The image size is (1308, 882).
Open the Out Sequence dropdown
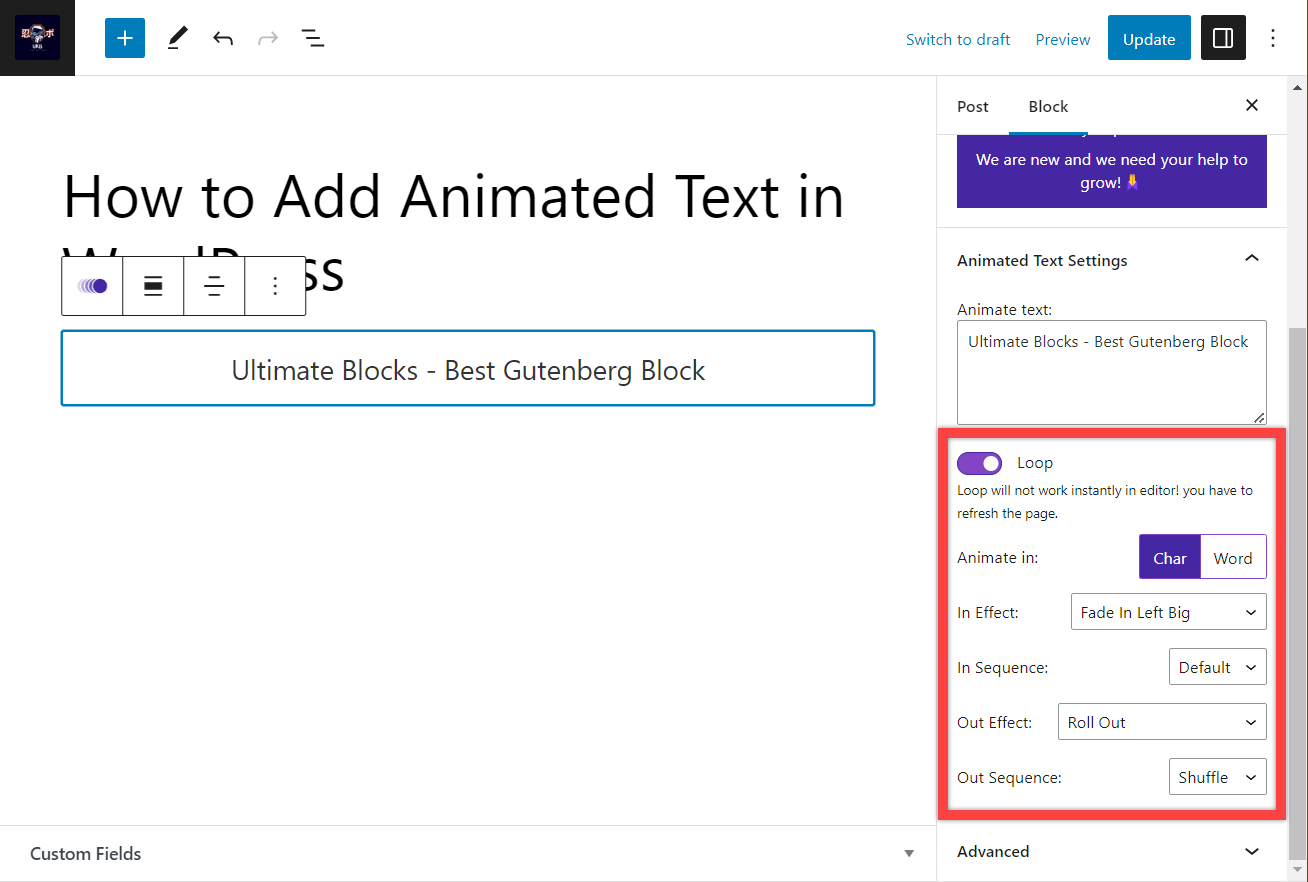1218,777
